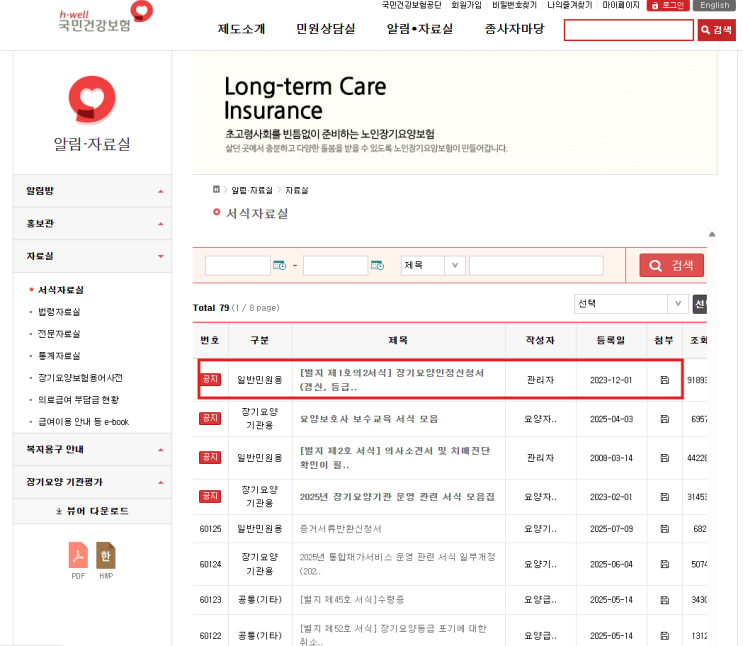Click the keyword search text field
This screenshot has height=646, width=743.
[x=536, y=265]
